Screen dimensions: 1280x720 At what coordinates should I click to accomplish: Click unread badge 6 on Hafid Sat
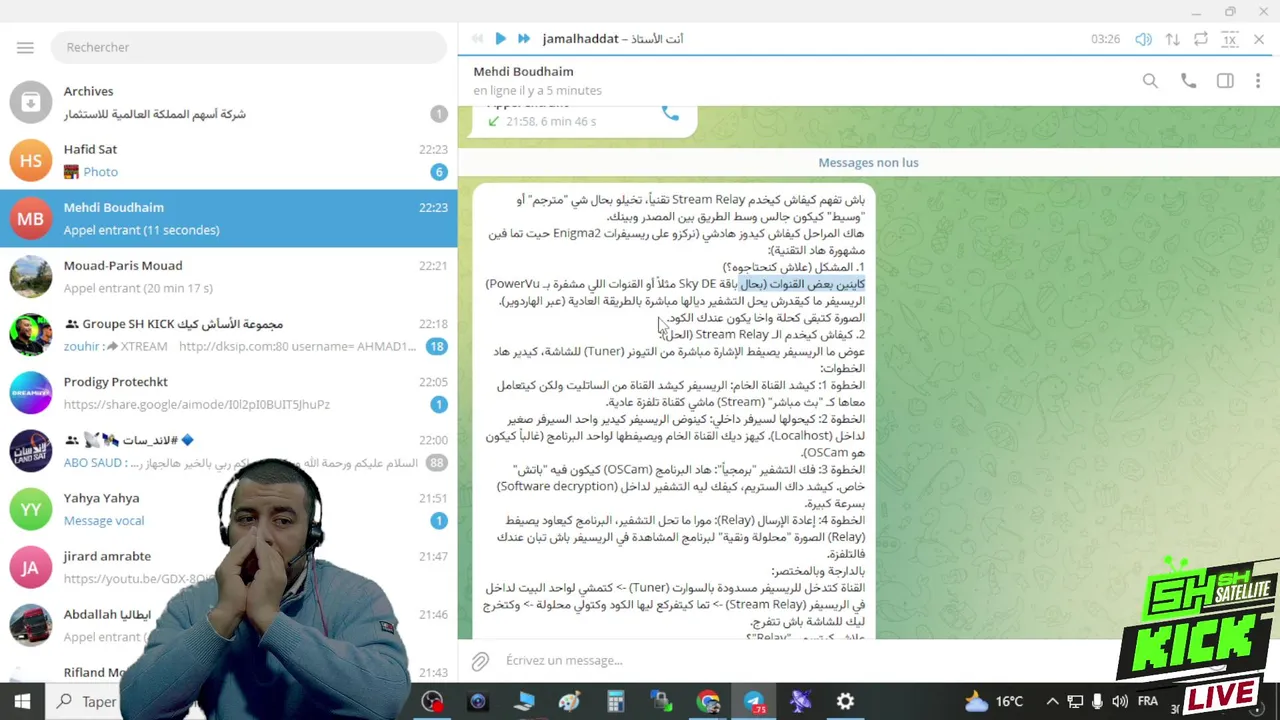point(438,172)
